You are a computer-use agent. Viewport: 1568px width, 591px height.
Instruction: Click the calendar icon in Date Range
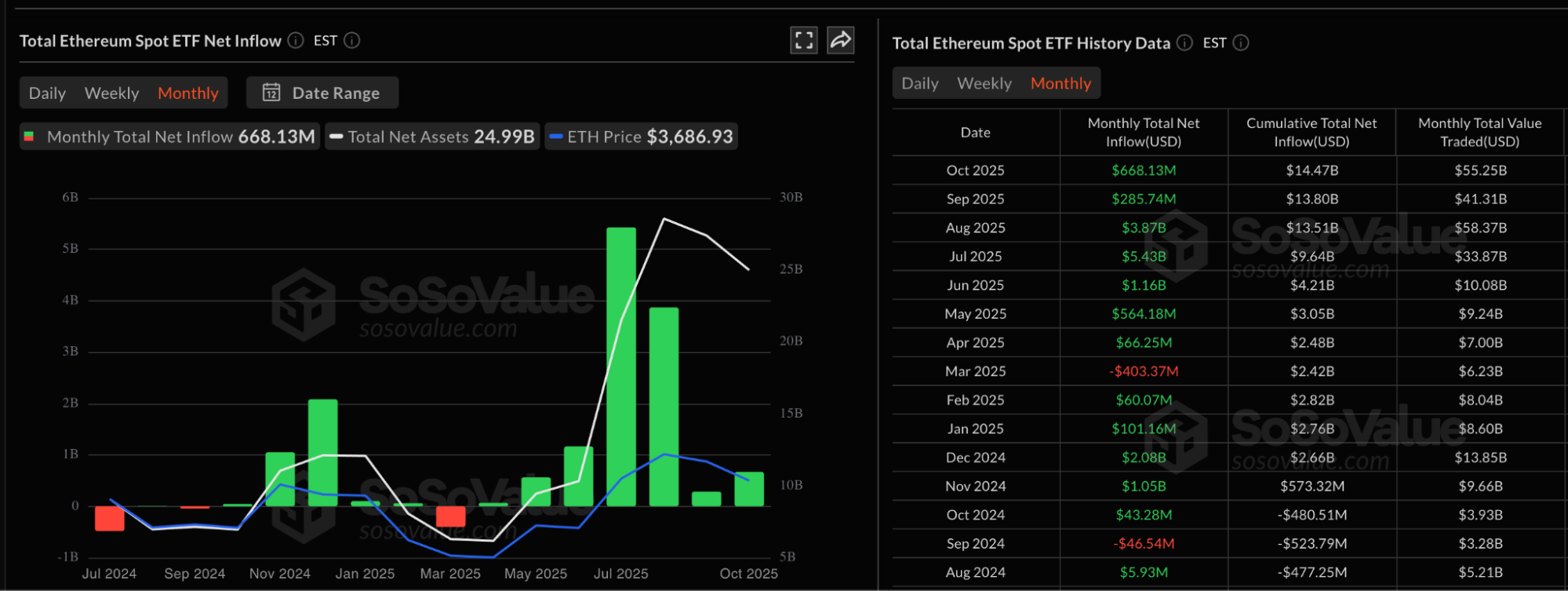pos(271,93)
